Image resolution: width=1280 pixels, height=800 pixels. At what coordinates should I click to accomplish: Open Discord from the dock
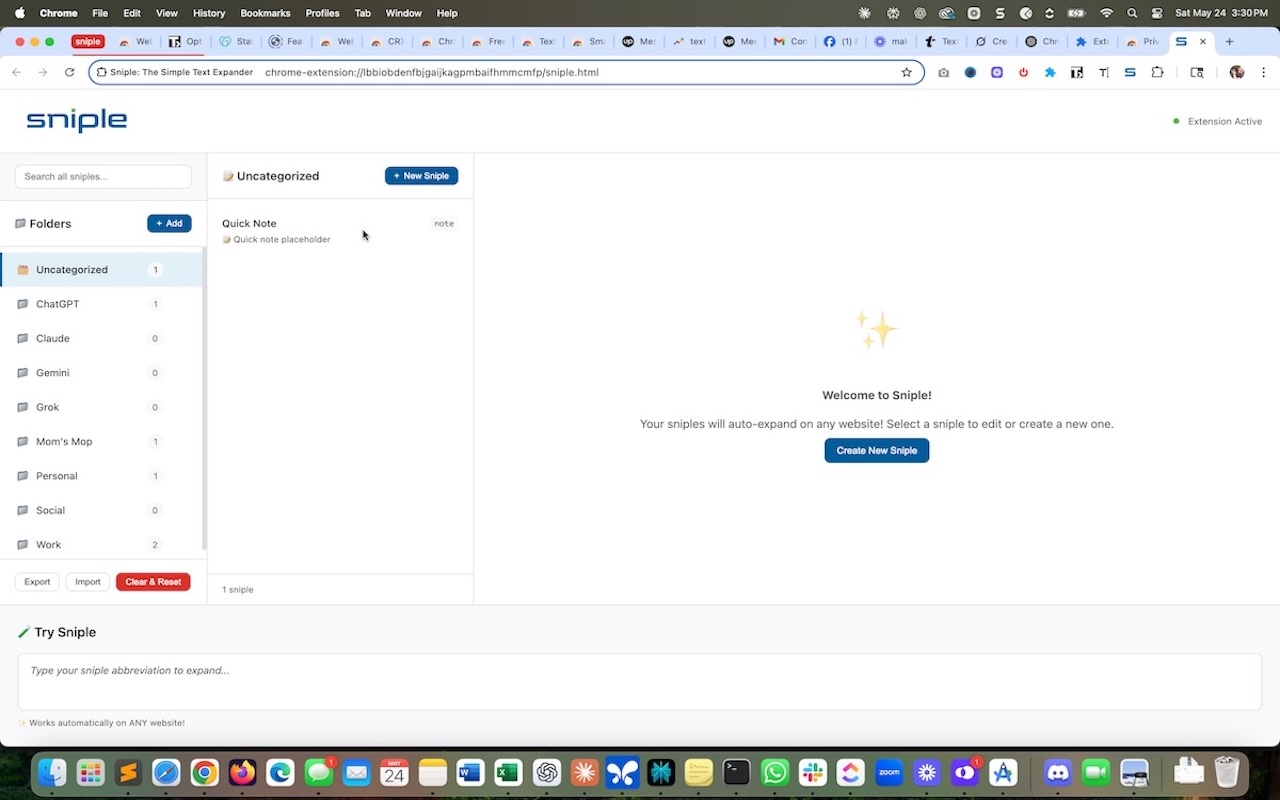pyautogui.click(x=1058, y=772)
